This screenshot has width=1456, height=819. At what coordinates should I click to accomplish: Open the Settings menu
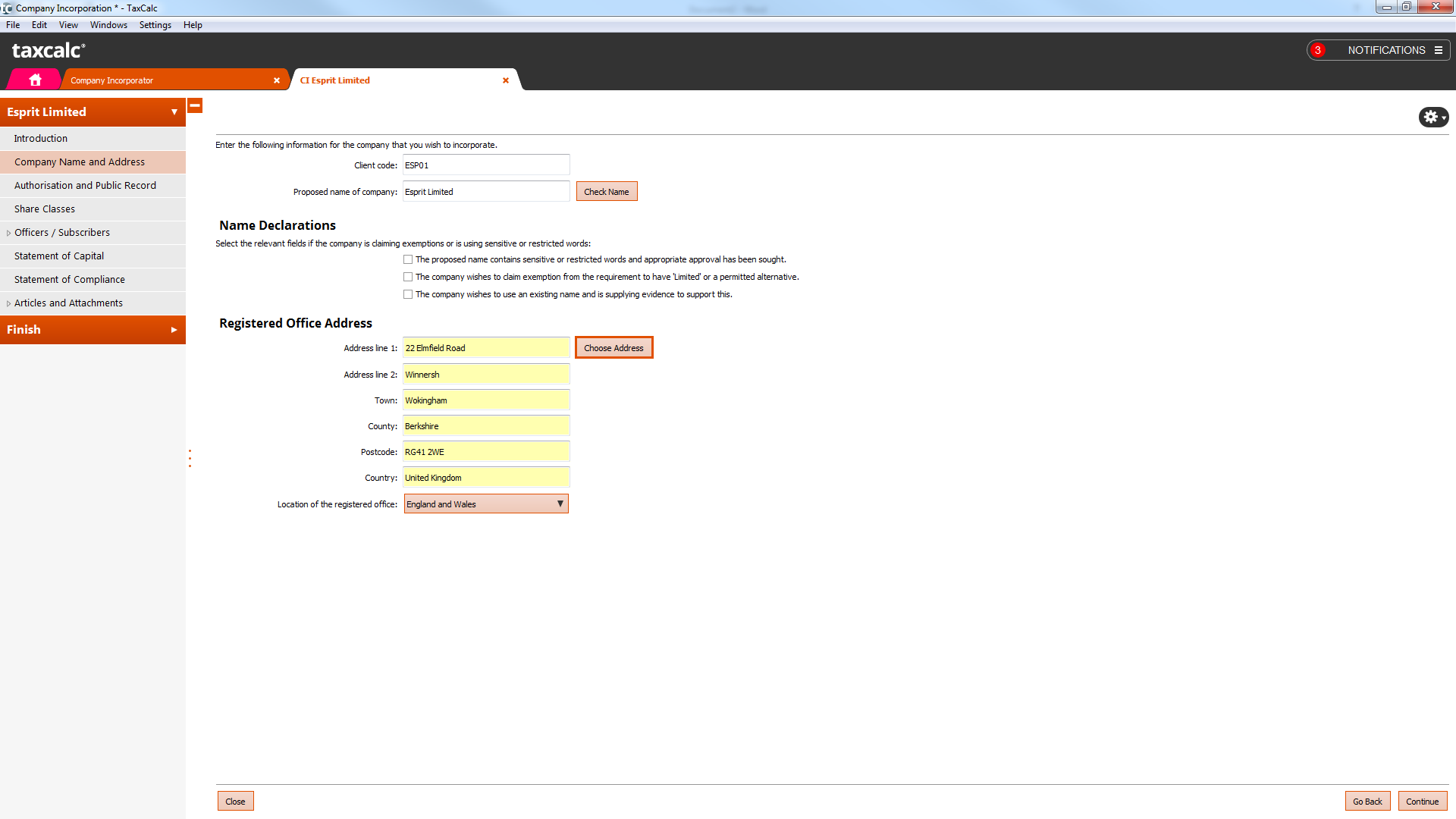[x=155, y=25]
